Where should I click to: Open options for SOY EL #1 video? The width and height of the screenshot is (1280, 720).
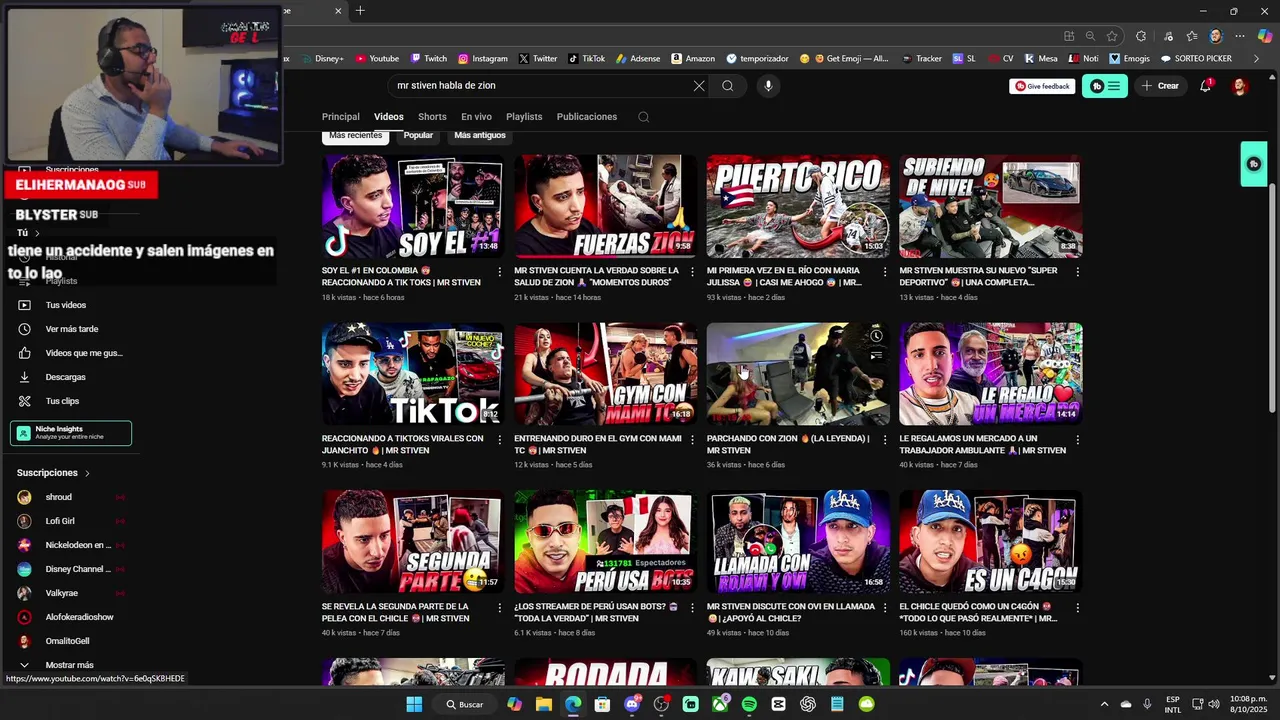pos(500,271)
